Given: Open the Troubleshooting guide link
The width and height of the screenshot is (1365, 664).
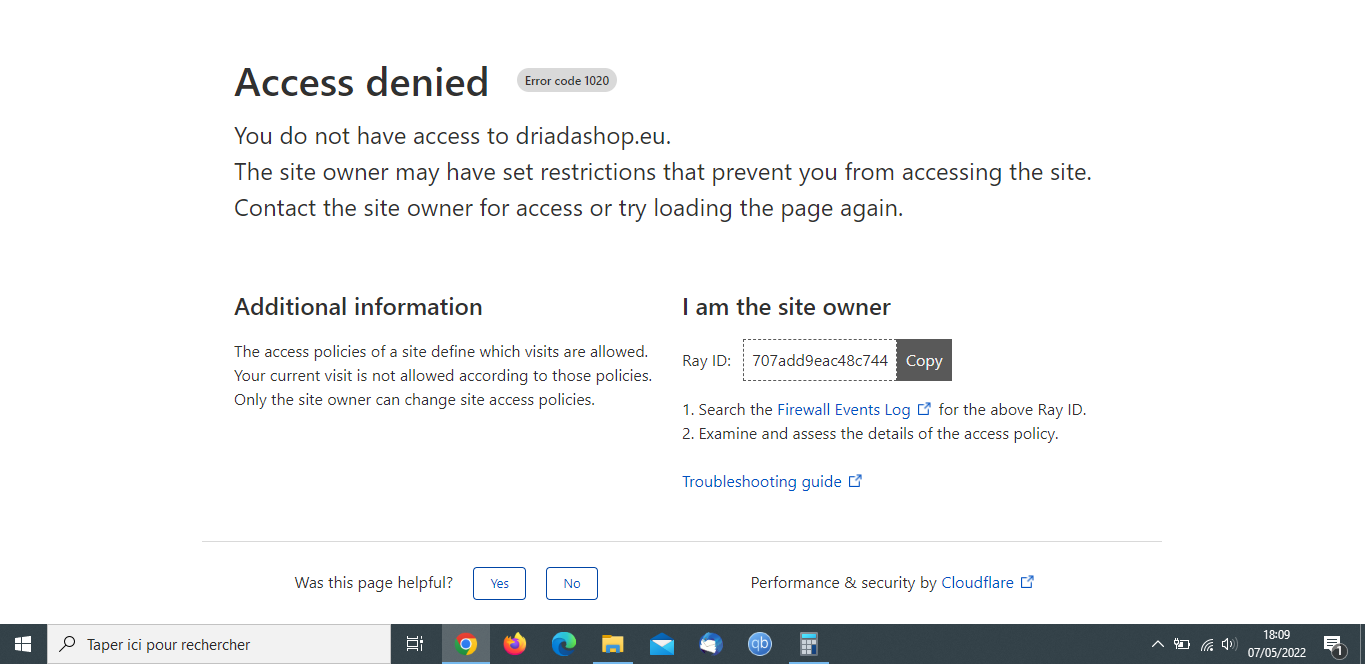Looking at the screenshot, I should pos(762,482).
